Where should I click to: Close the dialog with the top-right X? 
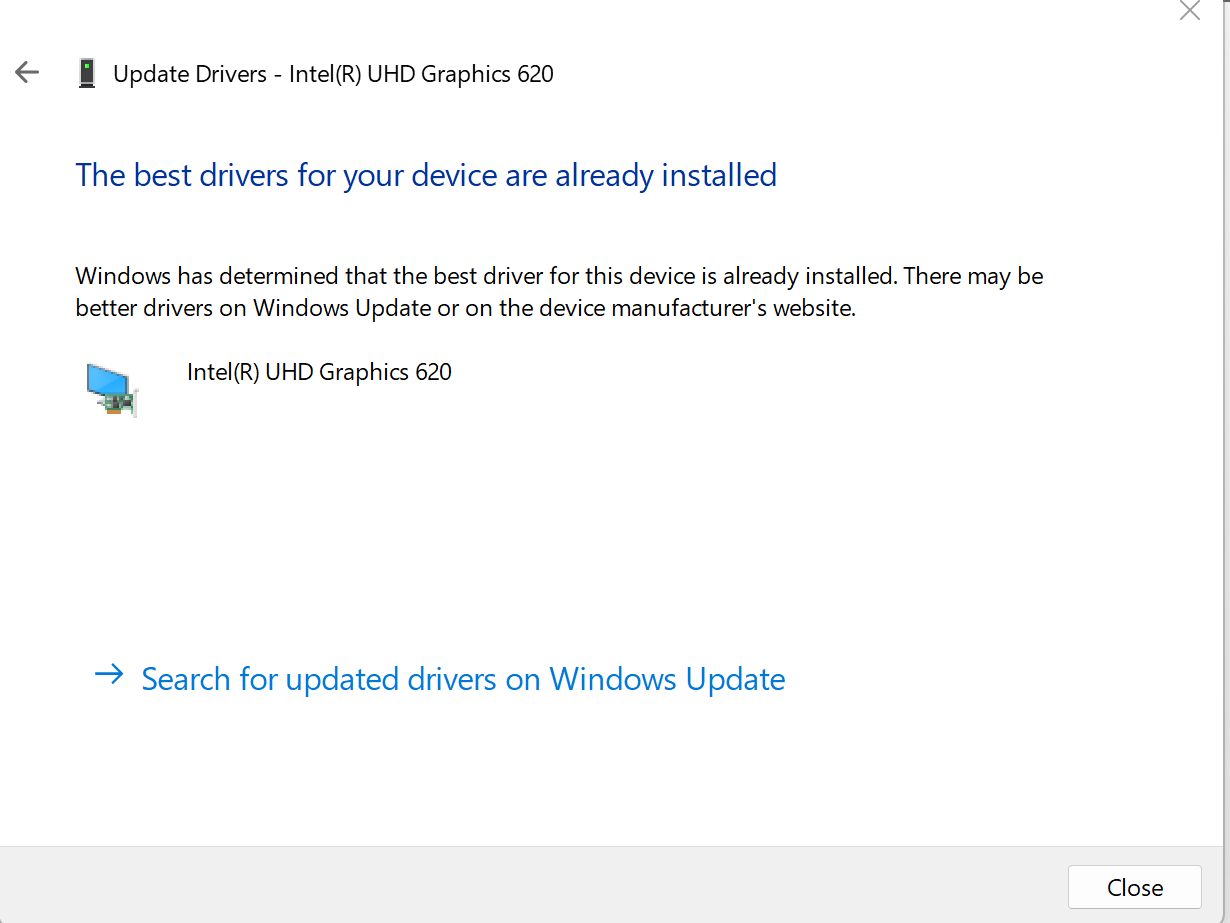click(x=1189, y=11)
